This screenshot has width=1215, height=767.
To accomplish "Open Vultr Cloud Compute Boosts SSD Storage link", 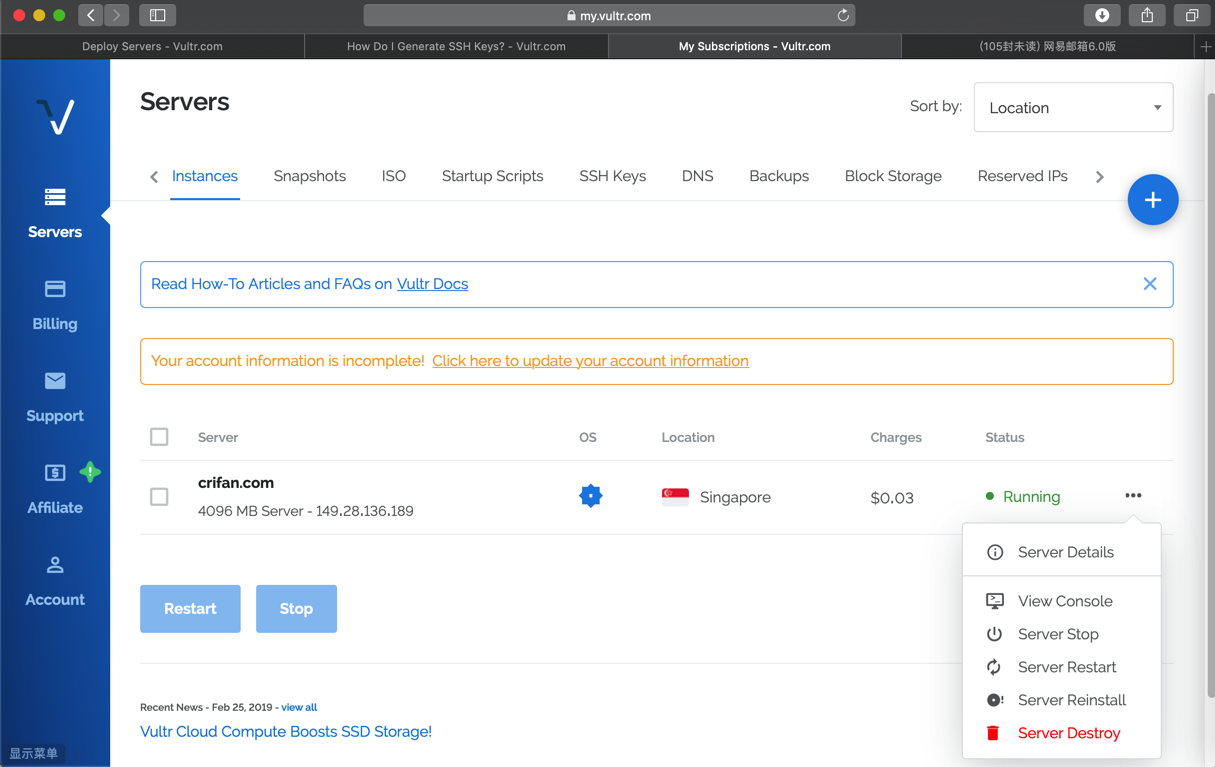I will pos(286,732).
